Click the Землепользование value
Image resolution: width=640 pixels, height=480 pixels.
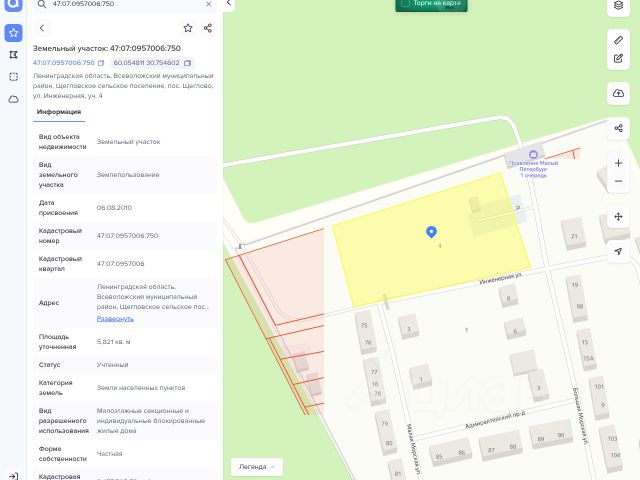(x=128, y=175)
